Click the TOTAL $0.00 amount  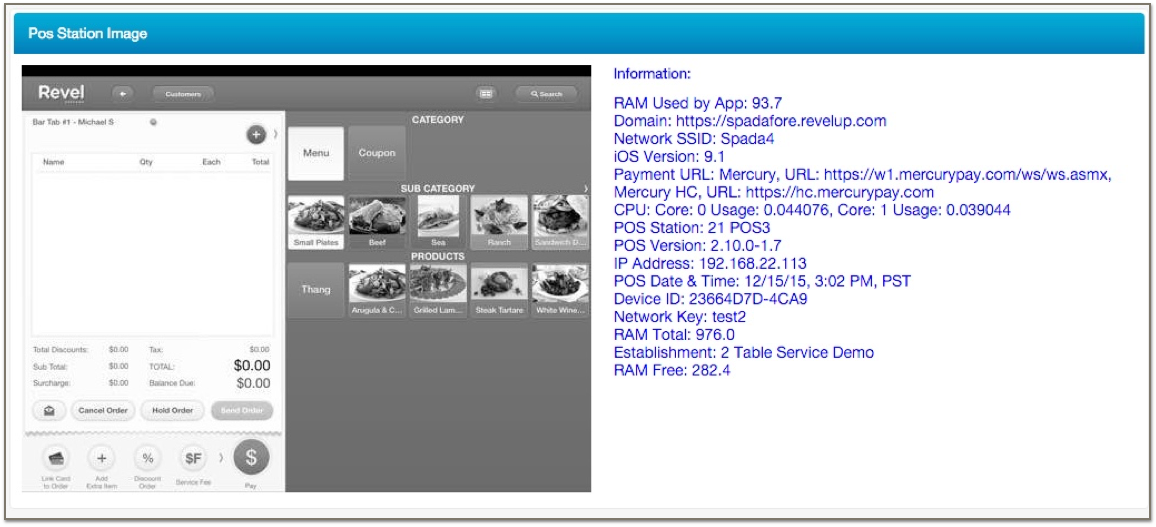click(252, 366)
